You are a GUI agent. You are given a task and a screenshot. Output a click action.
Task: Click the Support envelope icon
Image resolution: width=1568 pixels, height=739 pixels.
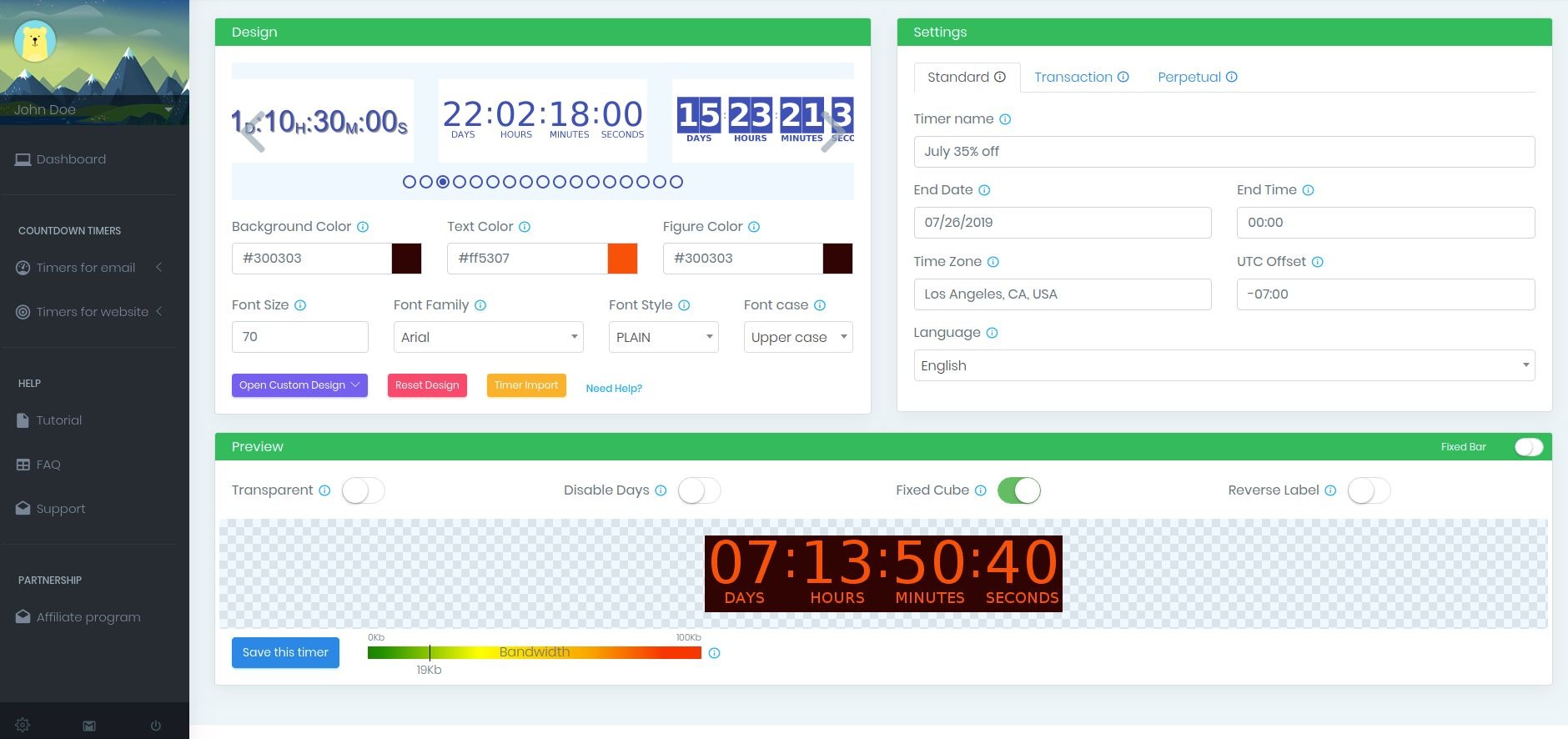[23, 508]
